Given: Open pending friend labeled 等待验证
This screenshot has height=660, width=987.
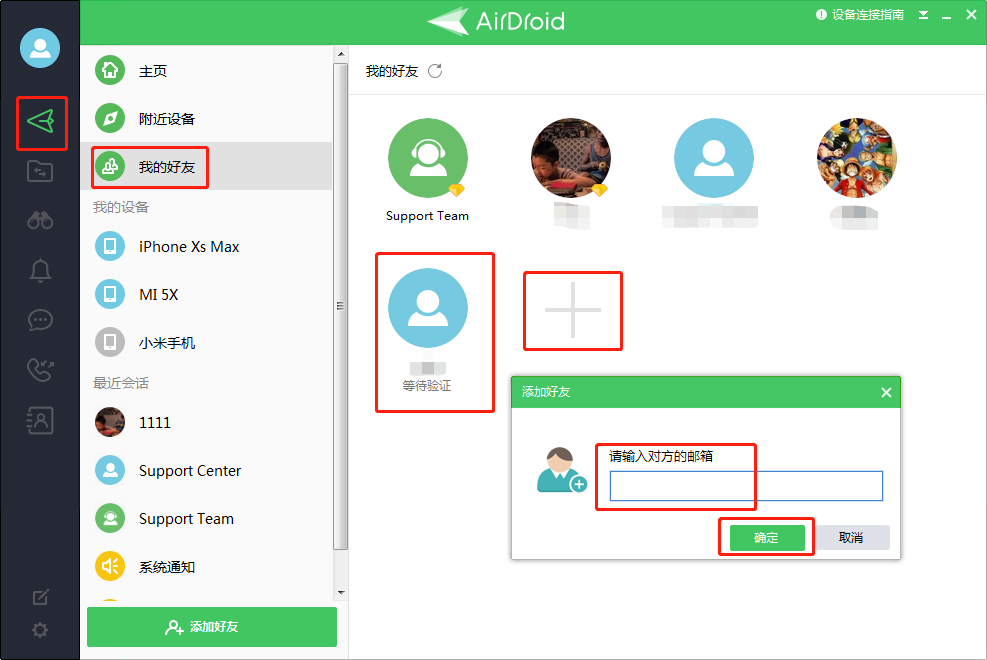Looking at the screenshot, I should coord(428,308).
